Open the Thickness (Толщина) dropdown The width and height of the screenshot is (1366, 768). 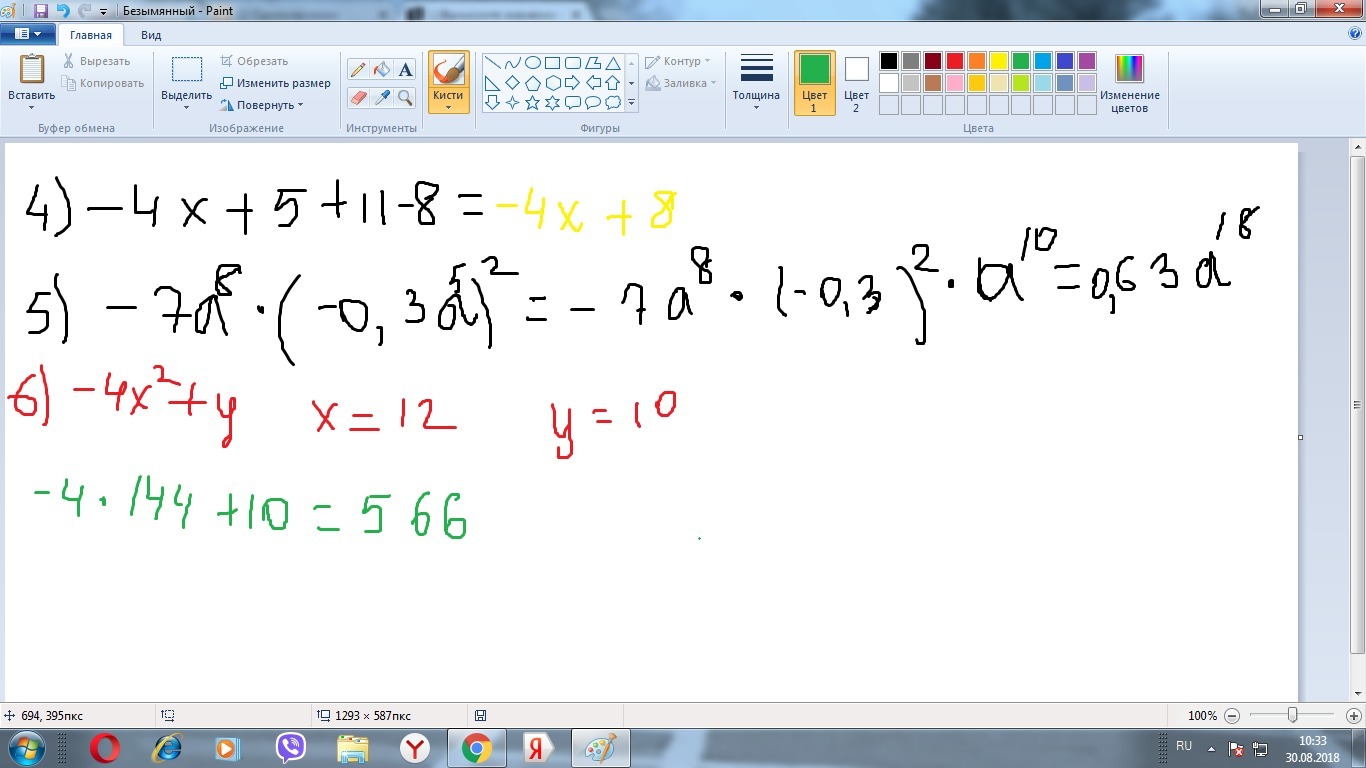pos(756,83)
